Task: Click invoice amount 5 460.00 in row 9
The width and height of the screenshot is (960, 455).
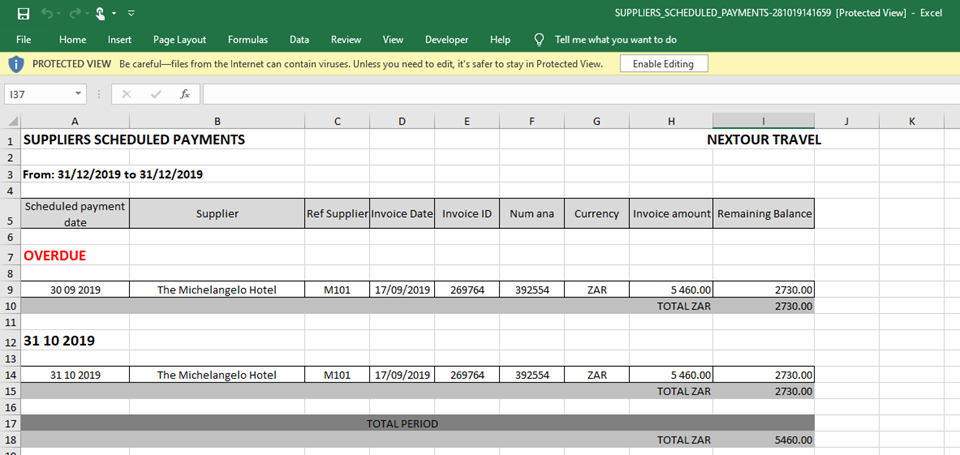Action: [671, 290]
